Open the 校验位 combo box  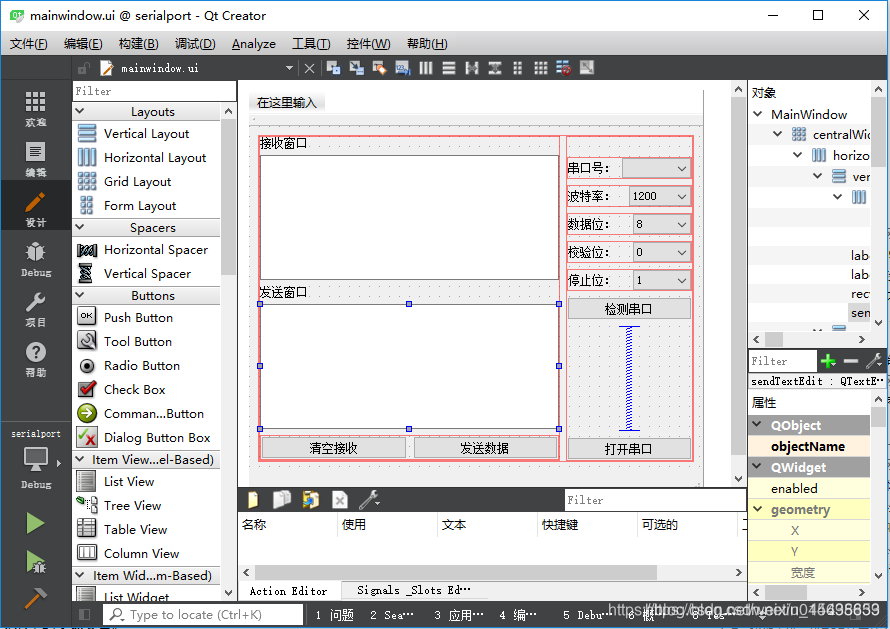[x=661, y=252]
